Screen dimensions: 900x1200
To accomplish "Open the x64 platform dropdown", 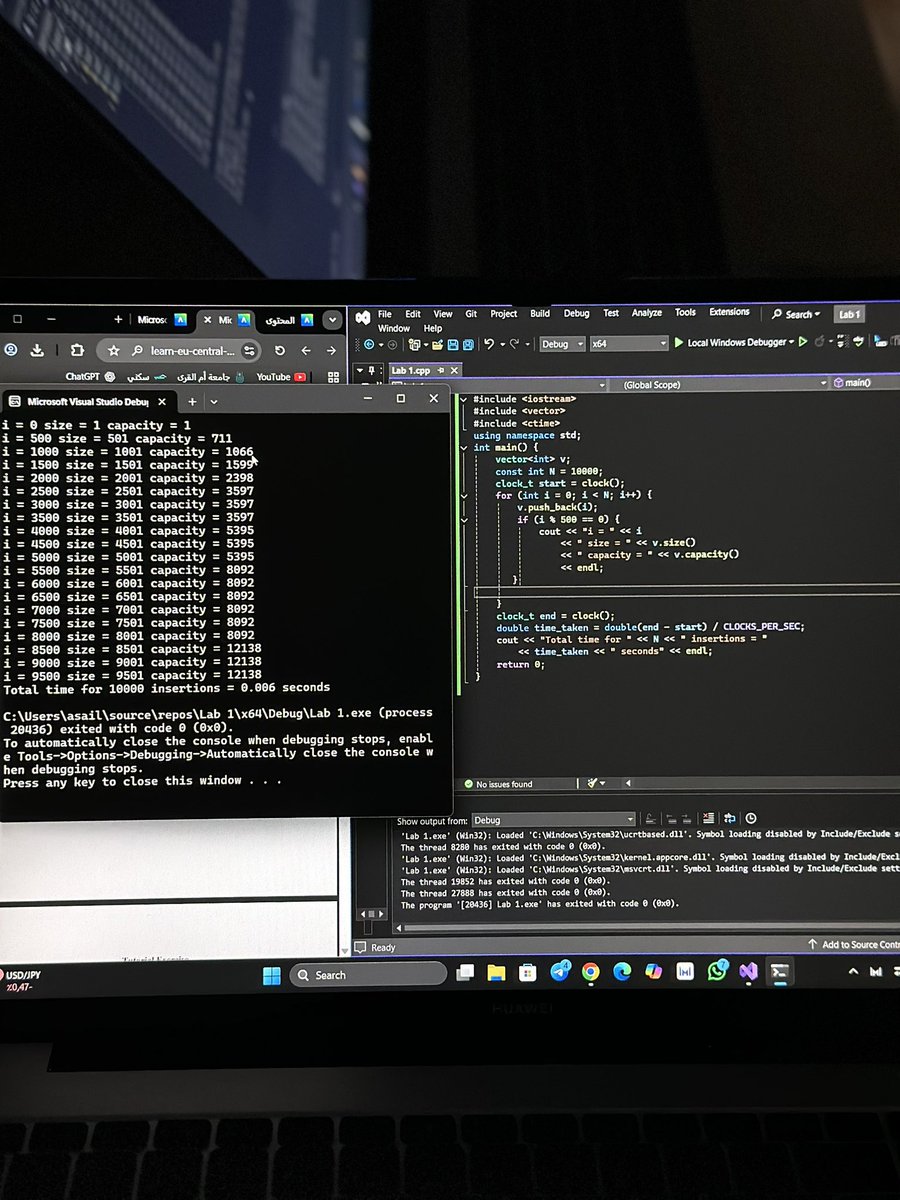I will click(628, 343).
